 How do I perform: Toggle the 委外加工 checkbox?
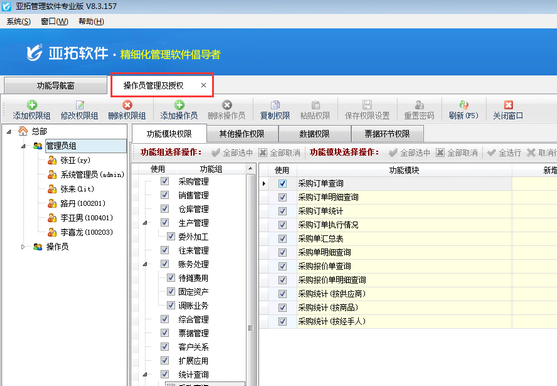171,236
